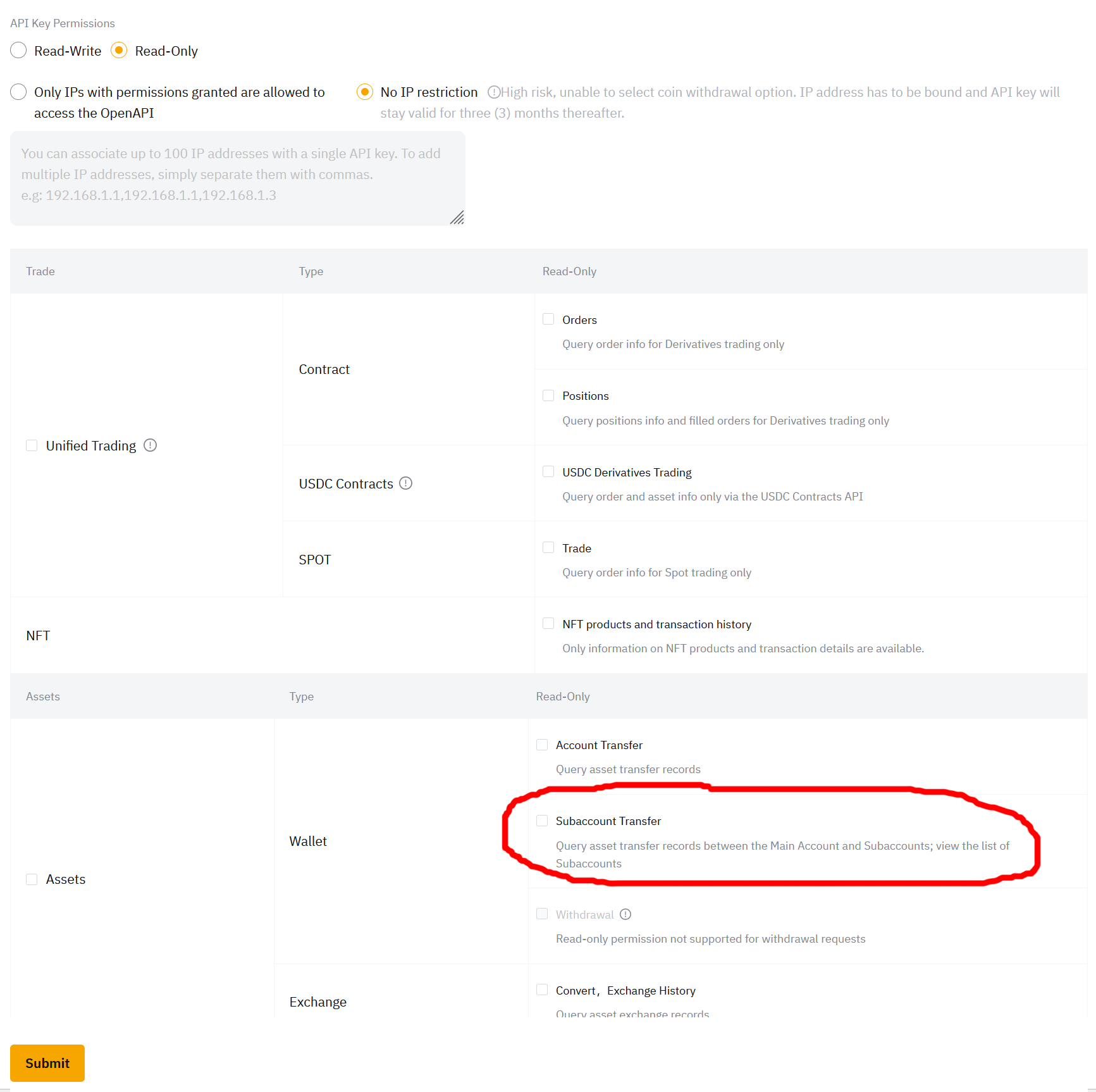
Task: Tick the USDC Derivatives Trading checkbox
Action: coord(548,472)
